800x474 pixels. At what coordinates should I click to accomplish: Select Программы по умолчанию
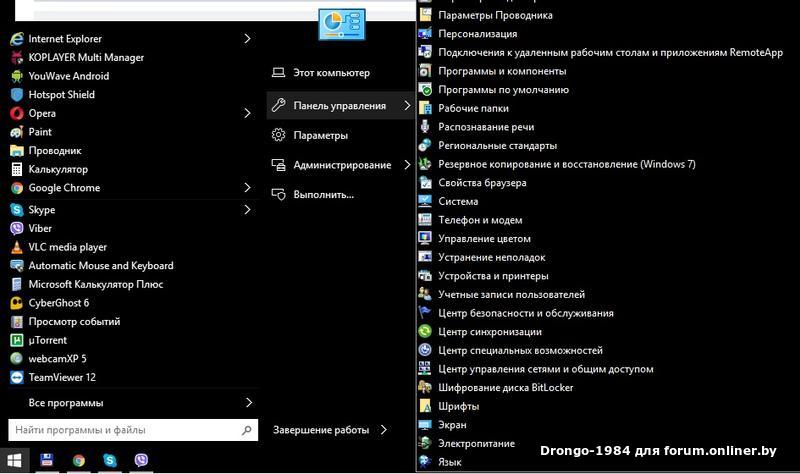point(503,89)
